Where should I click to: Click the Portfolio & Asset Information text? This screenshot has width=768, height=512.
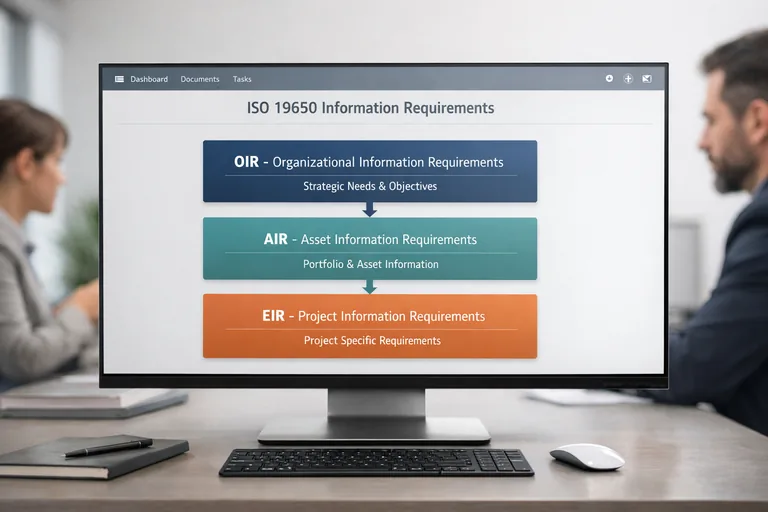point(371,264)
